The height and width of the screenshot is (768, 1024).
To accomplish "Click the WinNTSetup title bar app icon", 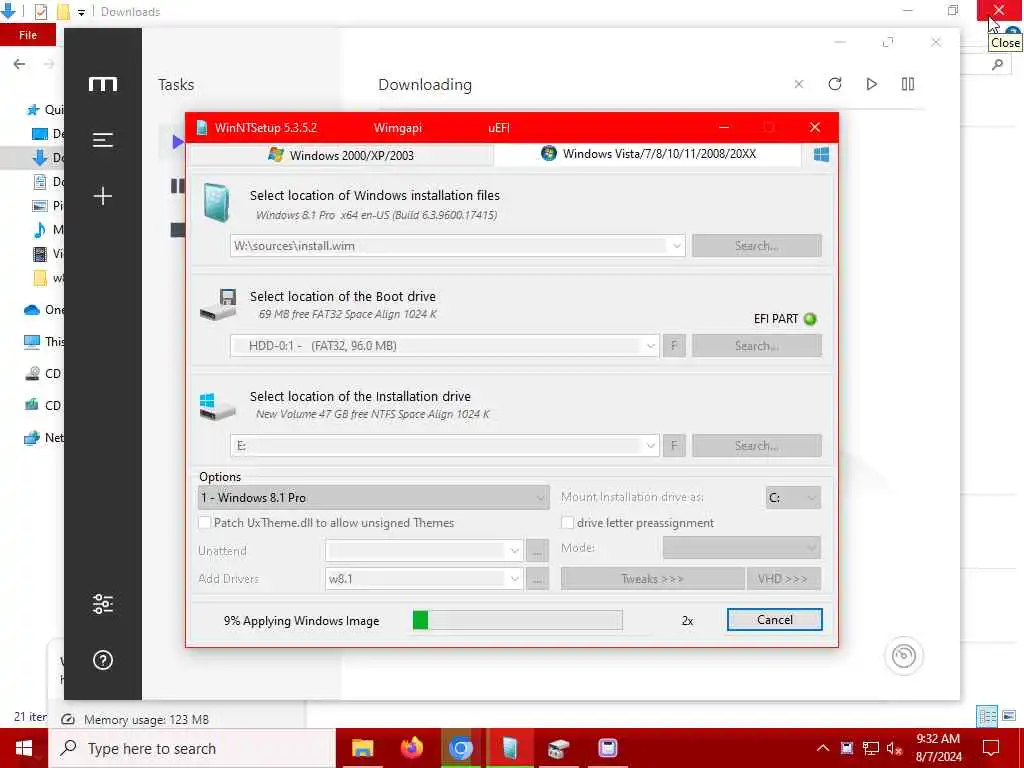I will [x=202, y=127].
